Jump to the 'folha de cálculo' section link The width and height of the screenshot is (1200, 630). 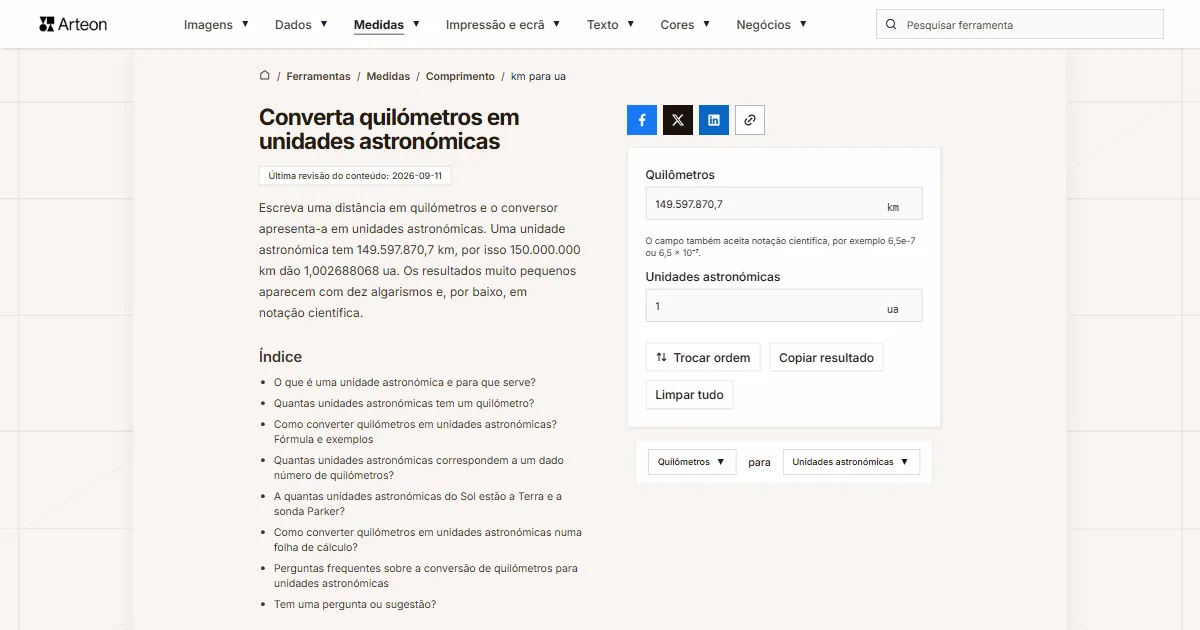(x=428, y=540)
